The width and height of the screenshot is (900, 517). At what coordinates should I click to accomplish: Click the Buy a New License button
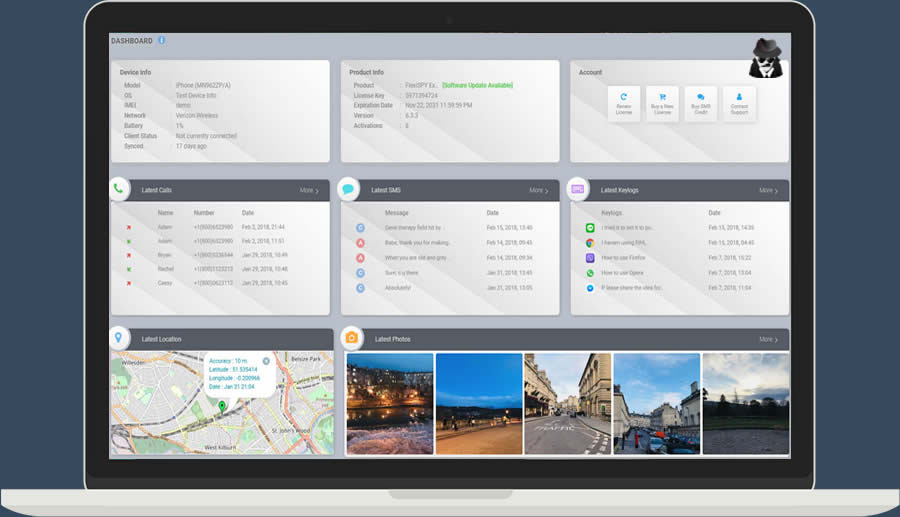(662, 103)
